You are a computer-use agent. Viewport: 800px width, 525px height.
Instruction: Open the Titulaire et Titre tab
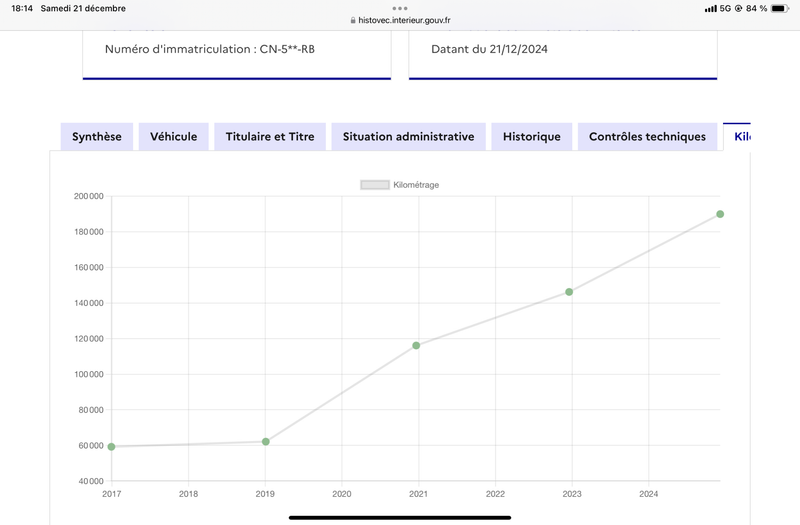click(x=270, y=137)
